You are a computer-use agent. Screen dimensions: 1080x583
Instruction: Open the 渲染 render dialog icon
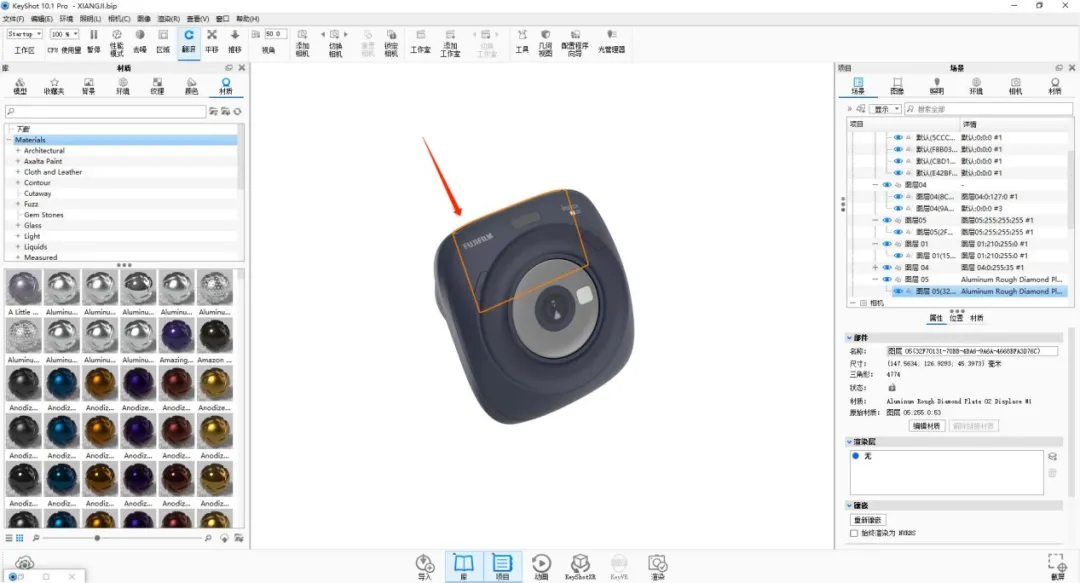[658, 567]
